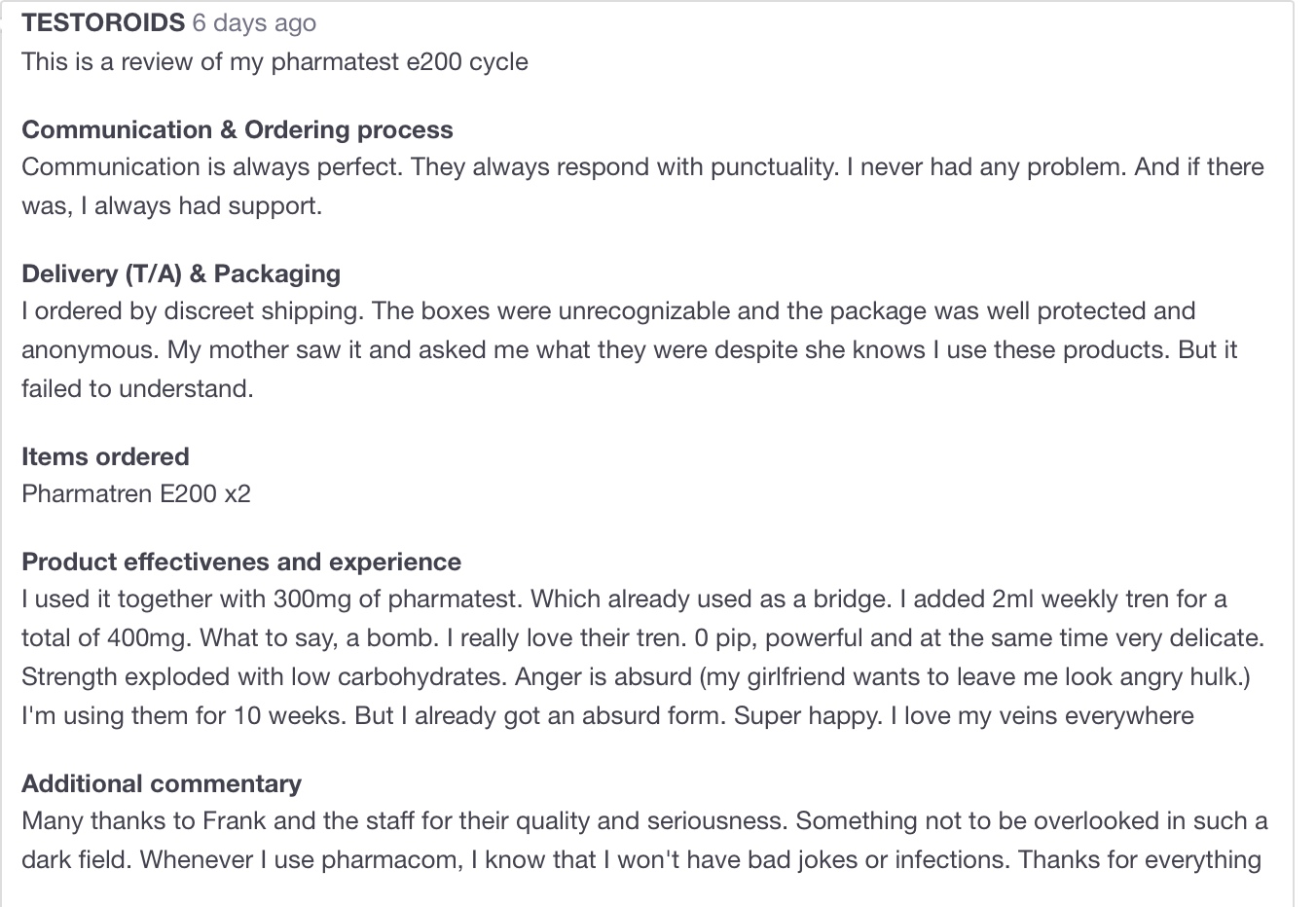The height and width of the screenshot is (907, 1316).
Task: Click the '6 days ago' timestamp
Action: tap(254, 22)
